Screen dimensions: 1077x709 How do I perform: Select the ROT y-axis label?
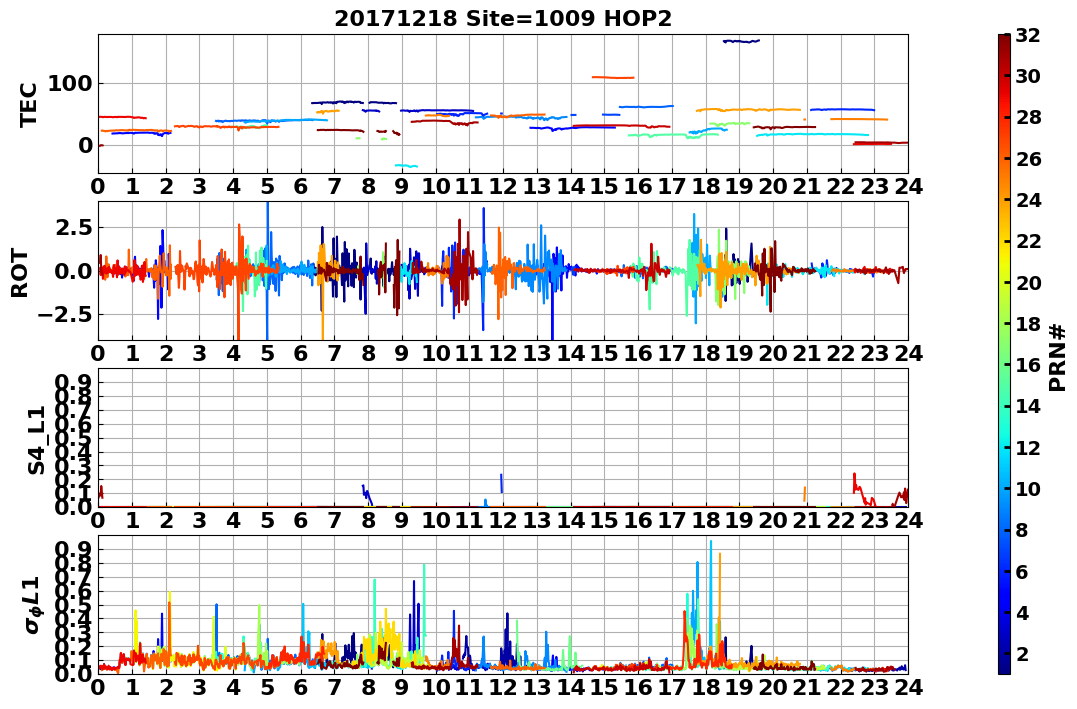click(x=19, y=272)
